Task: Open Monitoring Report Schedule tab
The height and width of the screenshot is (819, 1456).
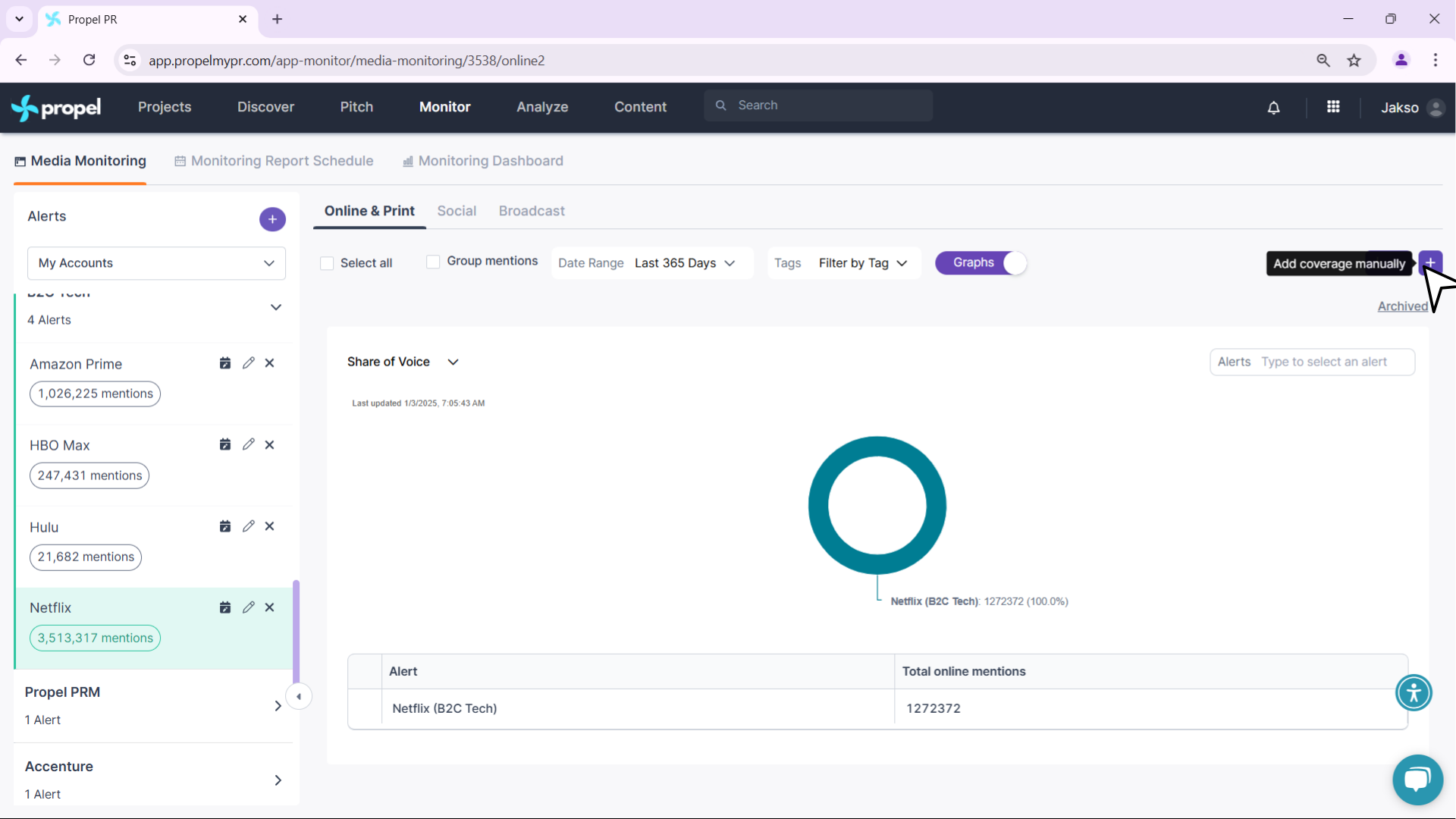Action: (274, 161)
